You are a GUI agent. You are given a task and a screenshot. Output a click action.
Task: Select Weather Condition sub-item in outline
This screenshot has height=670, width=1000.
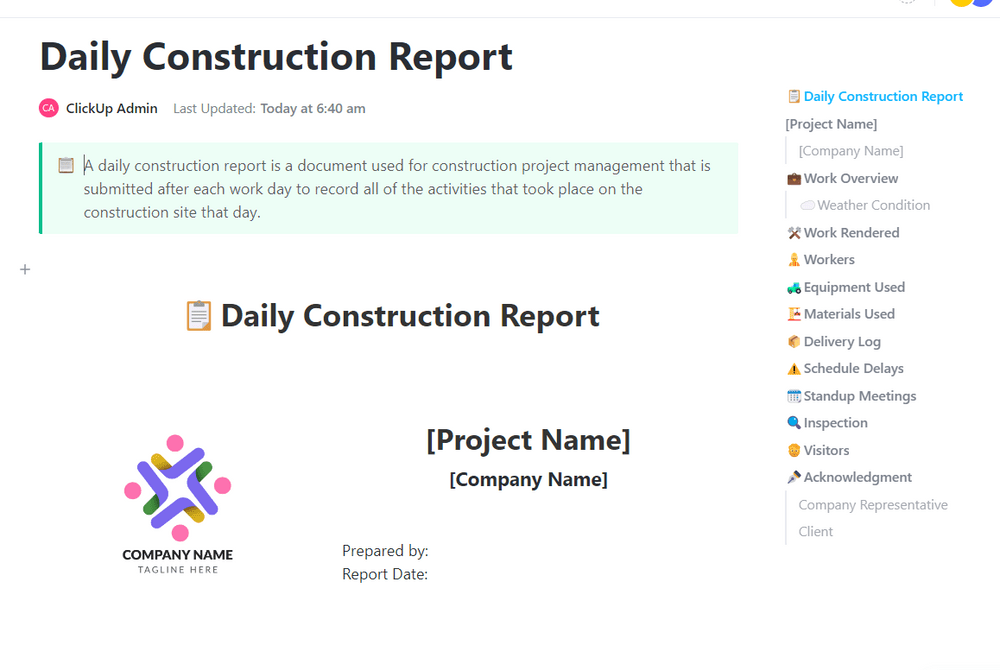(x=873, y=206)
